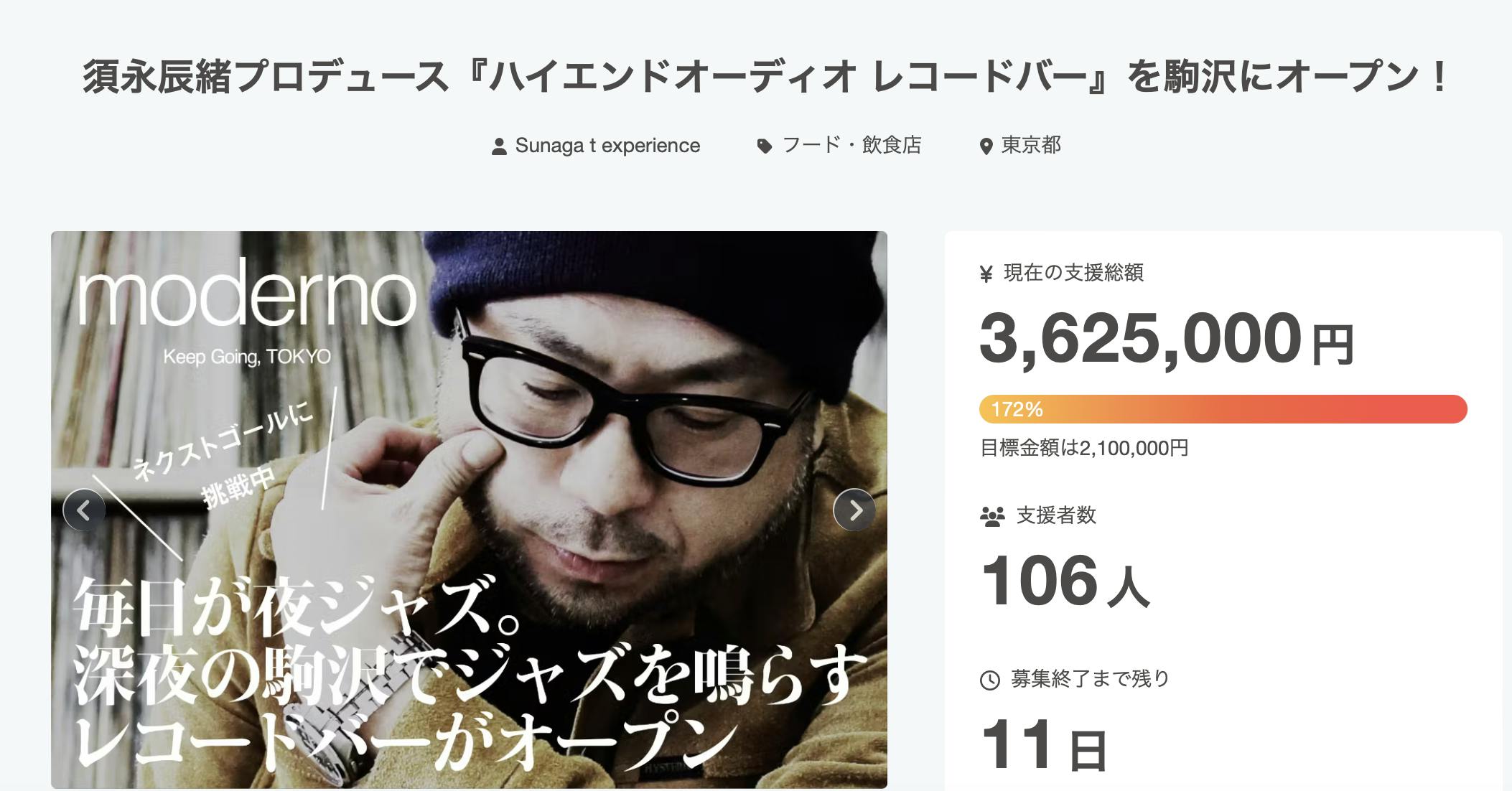1512x791 pixels.
Task: Click the 106人 supporter count
Action: pos(1065,582)
